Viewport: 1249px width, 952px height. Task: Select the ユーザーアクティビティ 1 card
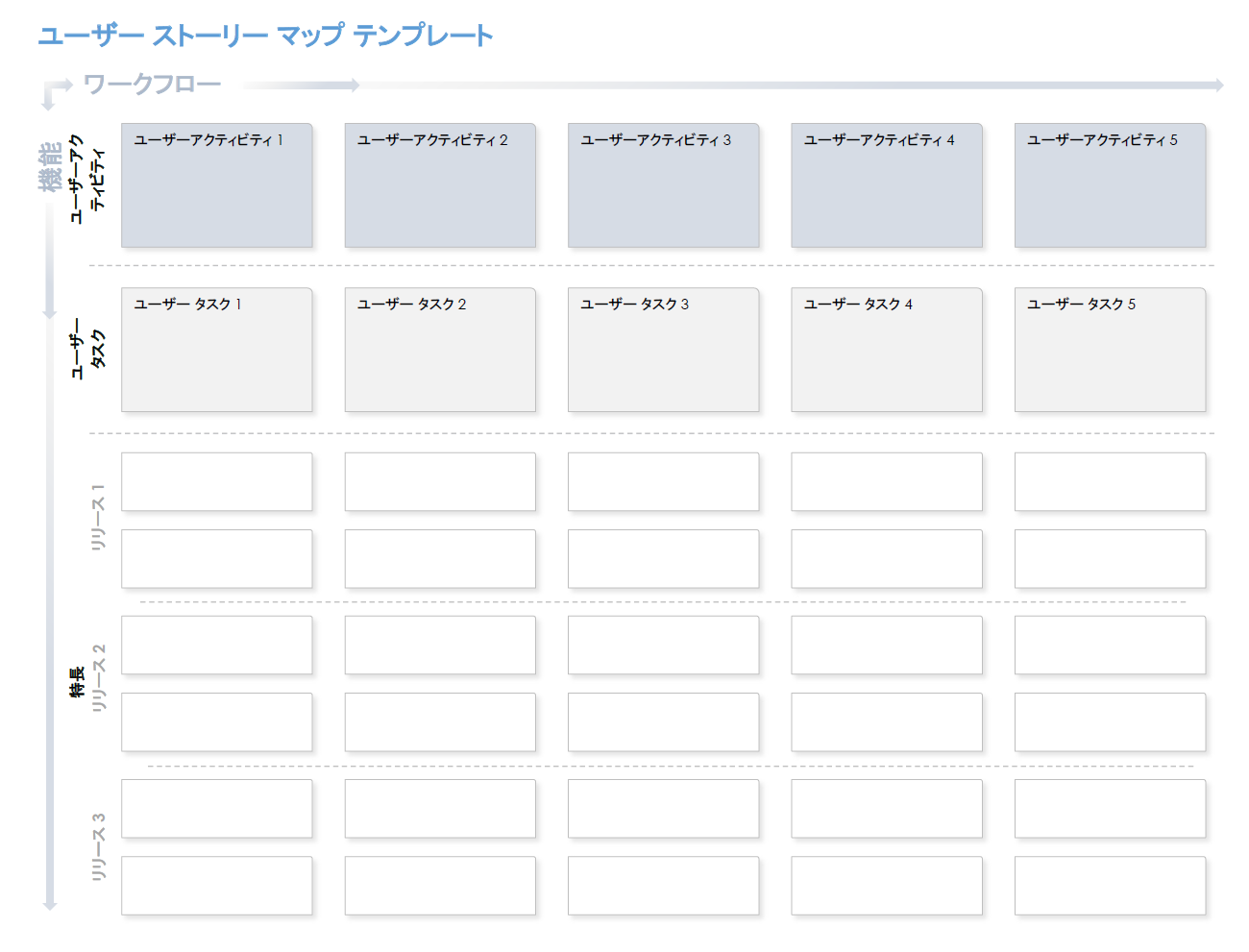point(217,185)
